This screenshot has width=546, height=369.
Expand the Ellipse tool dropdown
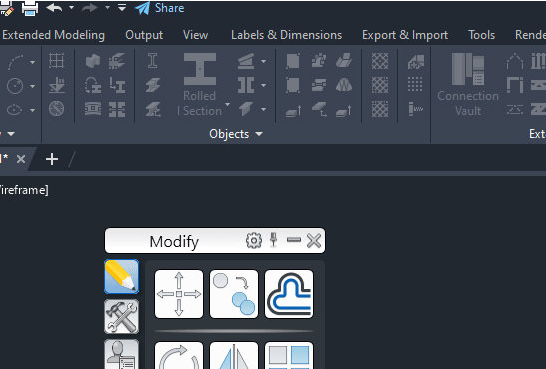click(32, 110)
